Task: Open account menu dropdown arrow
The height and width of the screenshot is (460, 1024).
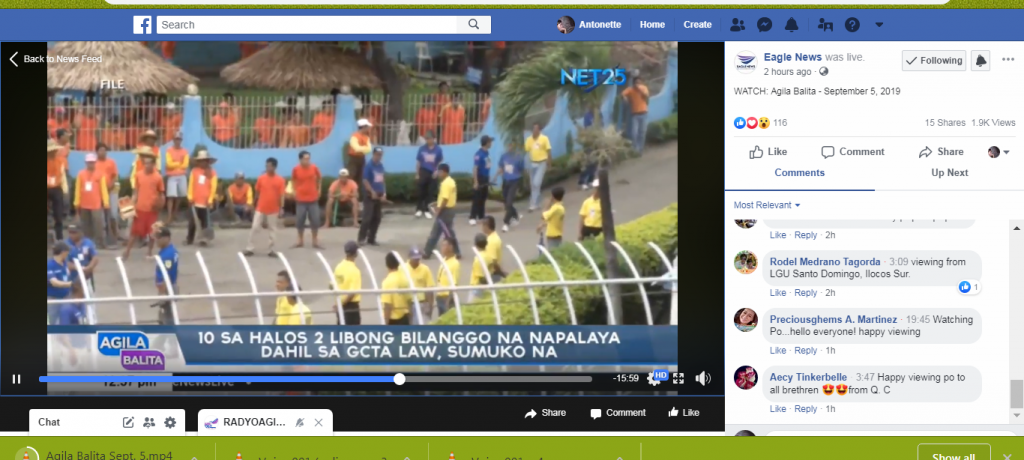Action: coord(879,24)
